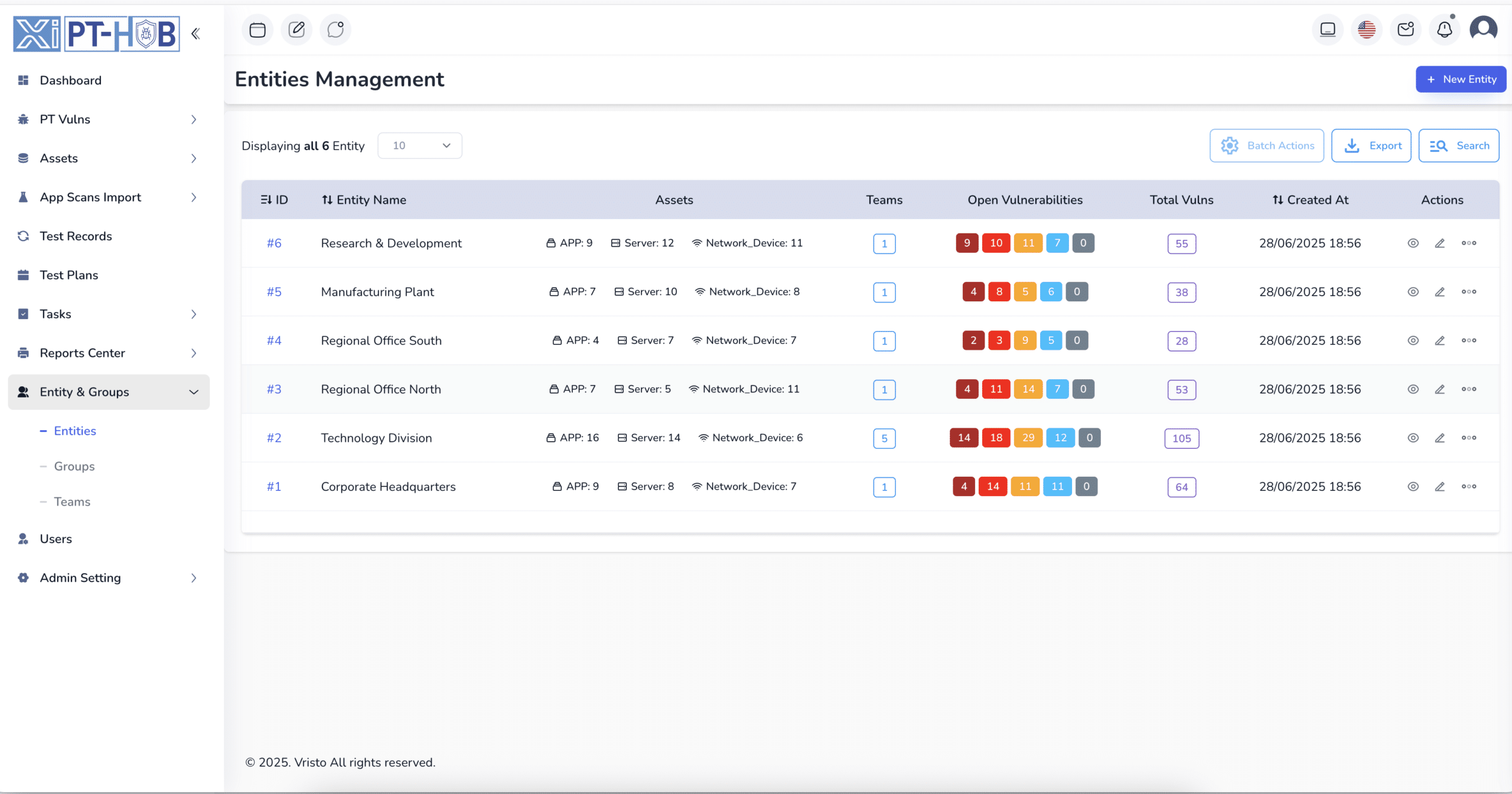The height and width of the screenshot is (794, 1512).
Task: Edit the Regional Office North entity
Action: [x=1440, y=389]
